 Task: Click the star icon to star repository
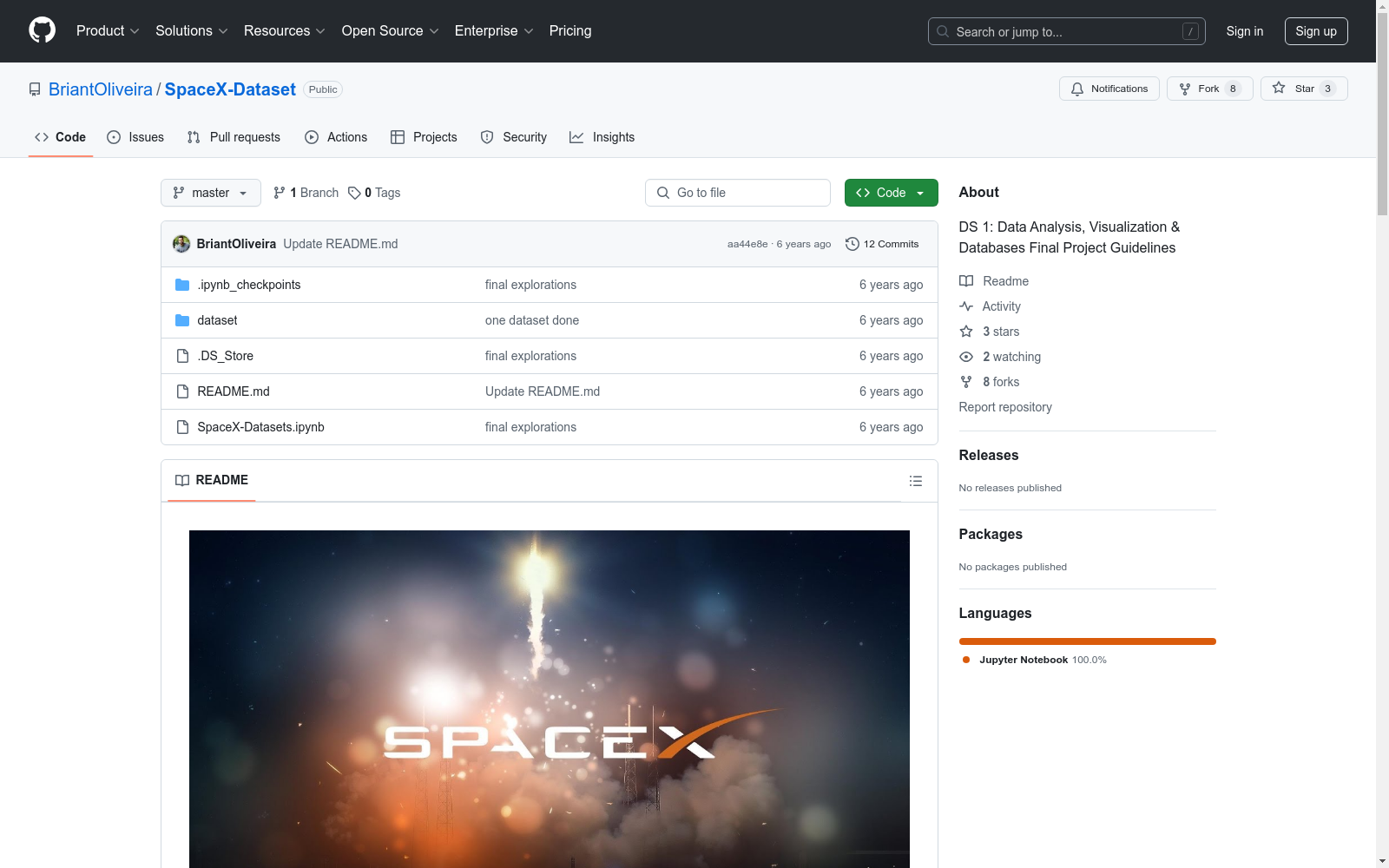pyautogui.click(x=1279, y=88)
